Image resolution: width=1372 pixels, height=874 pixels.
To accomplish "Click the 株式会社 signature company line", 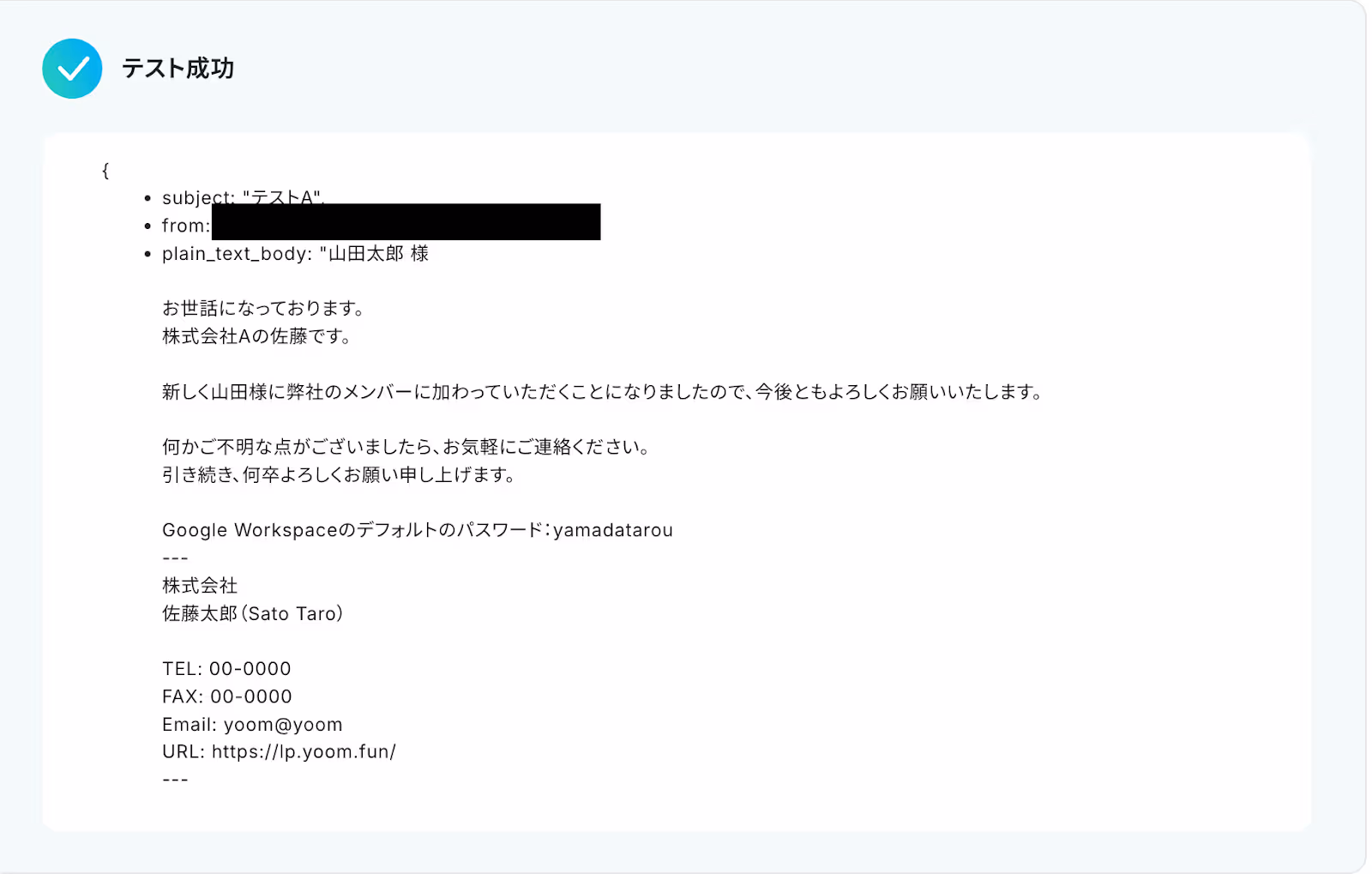I will click(200, 586).
